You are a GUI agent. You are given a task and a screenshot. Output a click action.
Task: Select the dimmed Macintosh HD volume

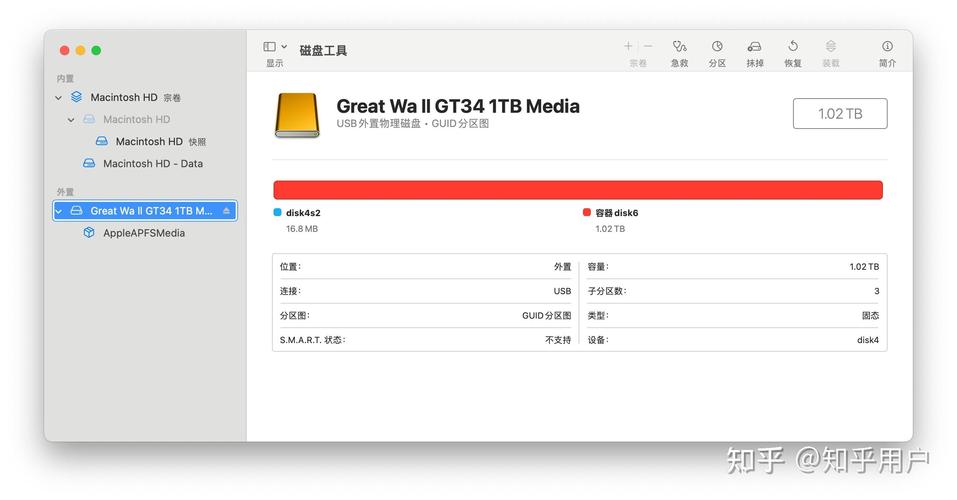[144, 120]
